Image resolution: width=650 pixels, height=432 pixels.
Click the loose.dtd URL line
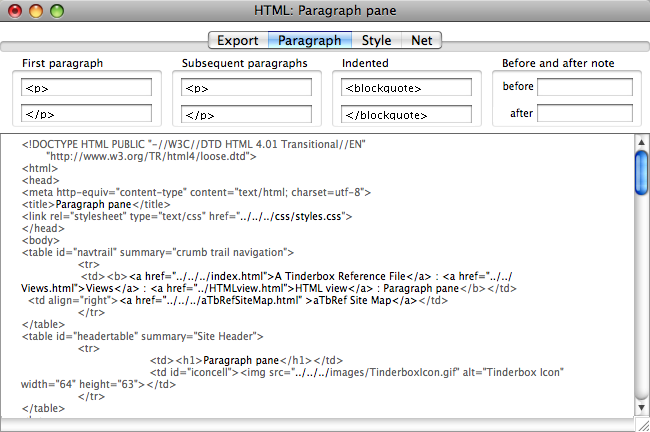pos(151,156)
